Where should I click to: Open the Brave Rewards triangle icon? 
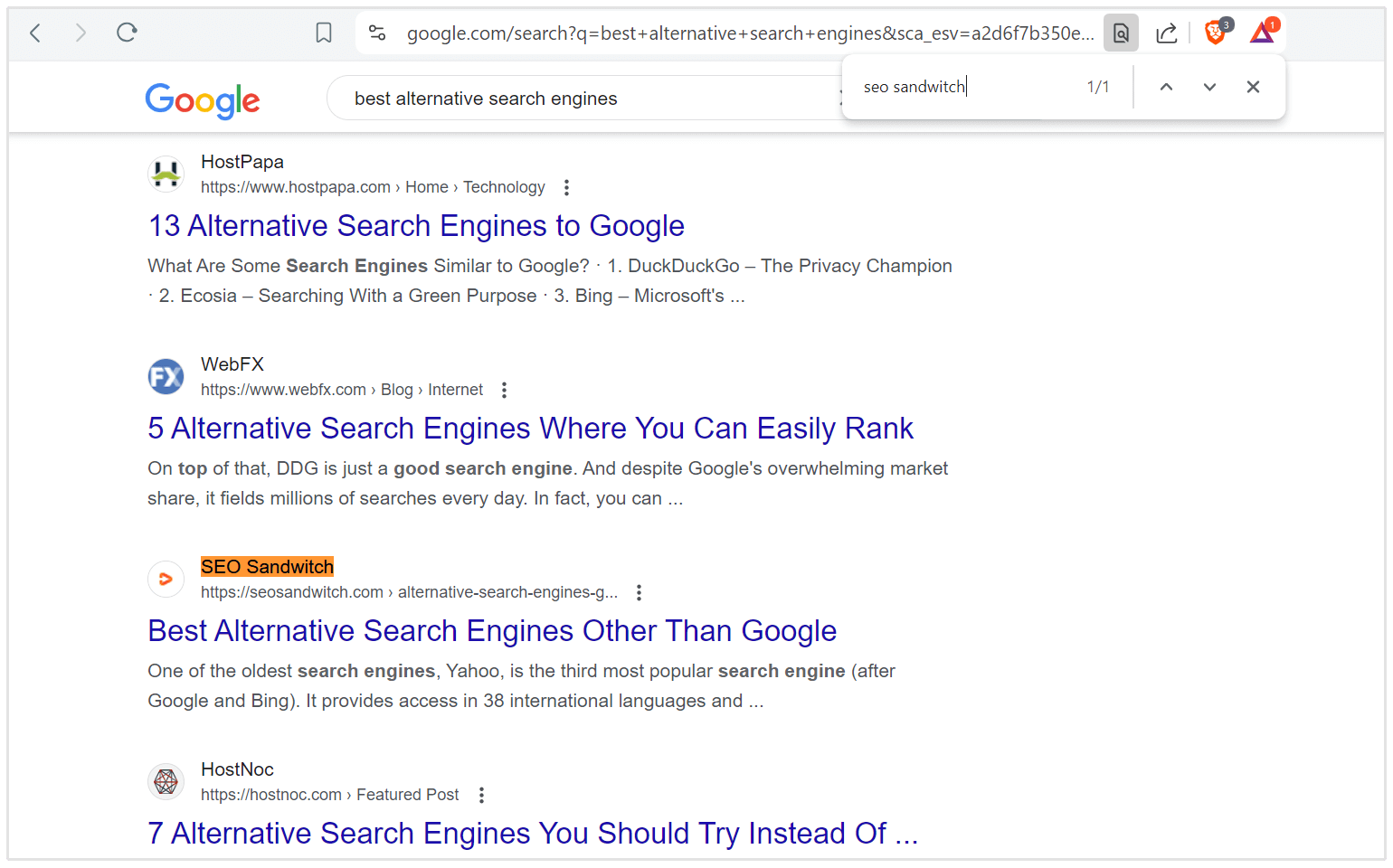pos(1262,33)
